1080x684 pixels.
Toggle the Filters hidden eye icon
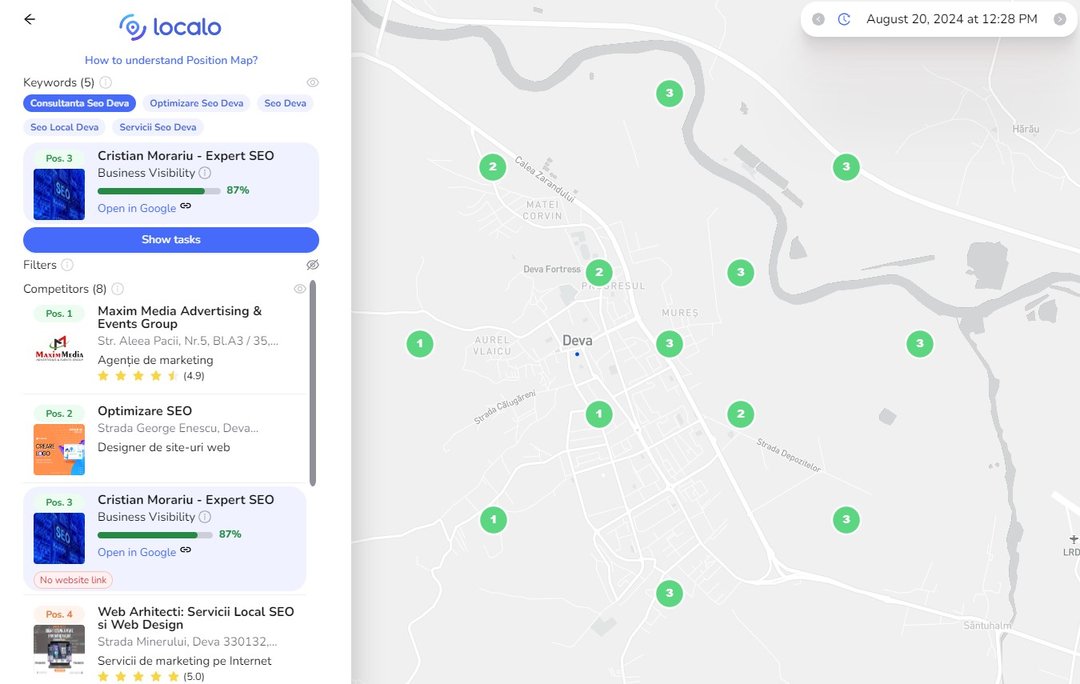[x=312, y=265]
